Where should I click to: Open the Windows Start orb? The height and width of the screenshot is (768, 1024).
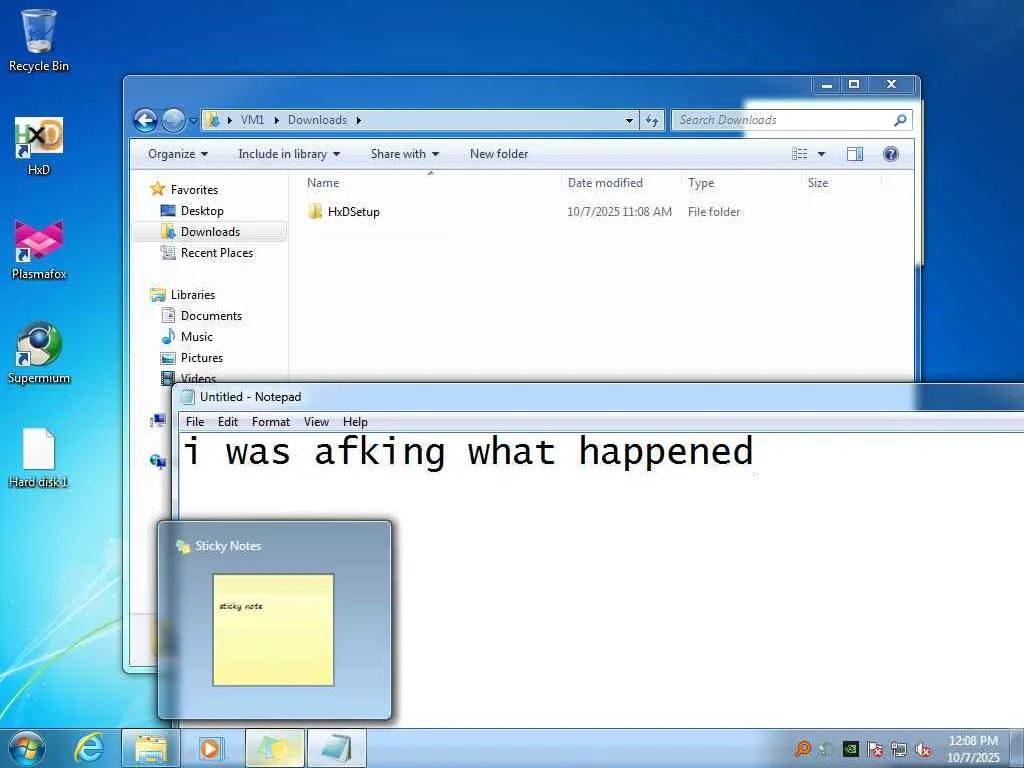pos(27,748)
